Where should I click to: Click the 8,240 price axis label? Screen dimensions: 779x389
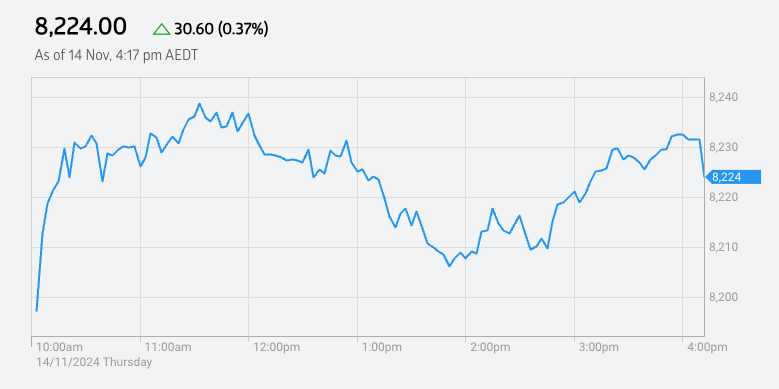coord(723,97)
